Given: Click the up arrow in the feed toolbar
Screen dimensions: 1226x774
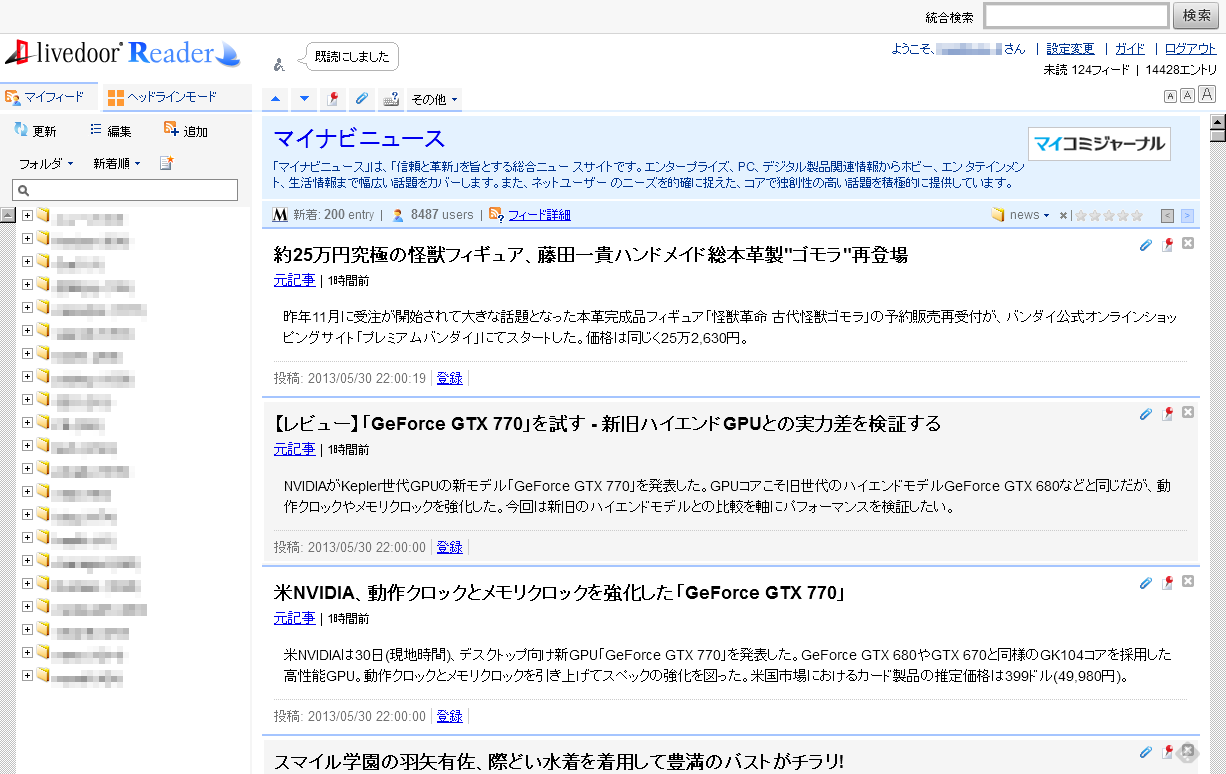Looking at the screenshot, I should 276,99.
